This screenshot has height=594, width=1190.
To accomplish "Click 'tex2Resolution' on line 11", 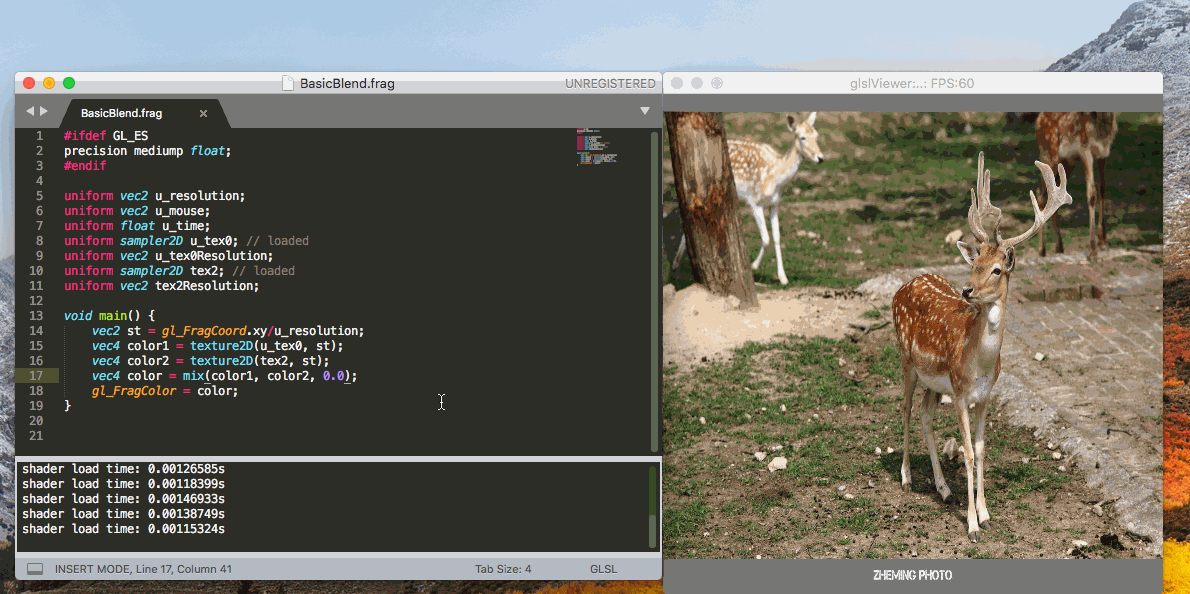I will point(203,286).
